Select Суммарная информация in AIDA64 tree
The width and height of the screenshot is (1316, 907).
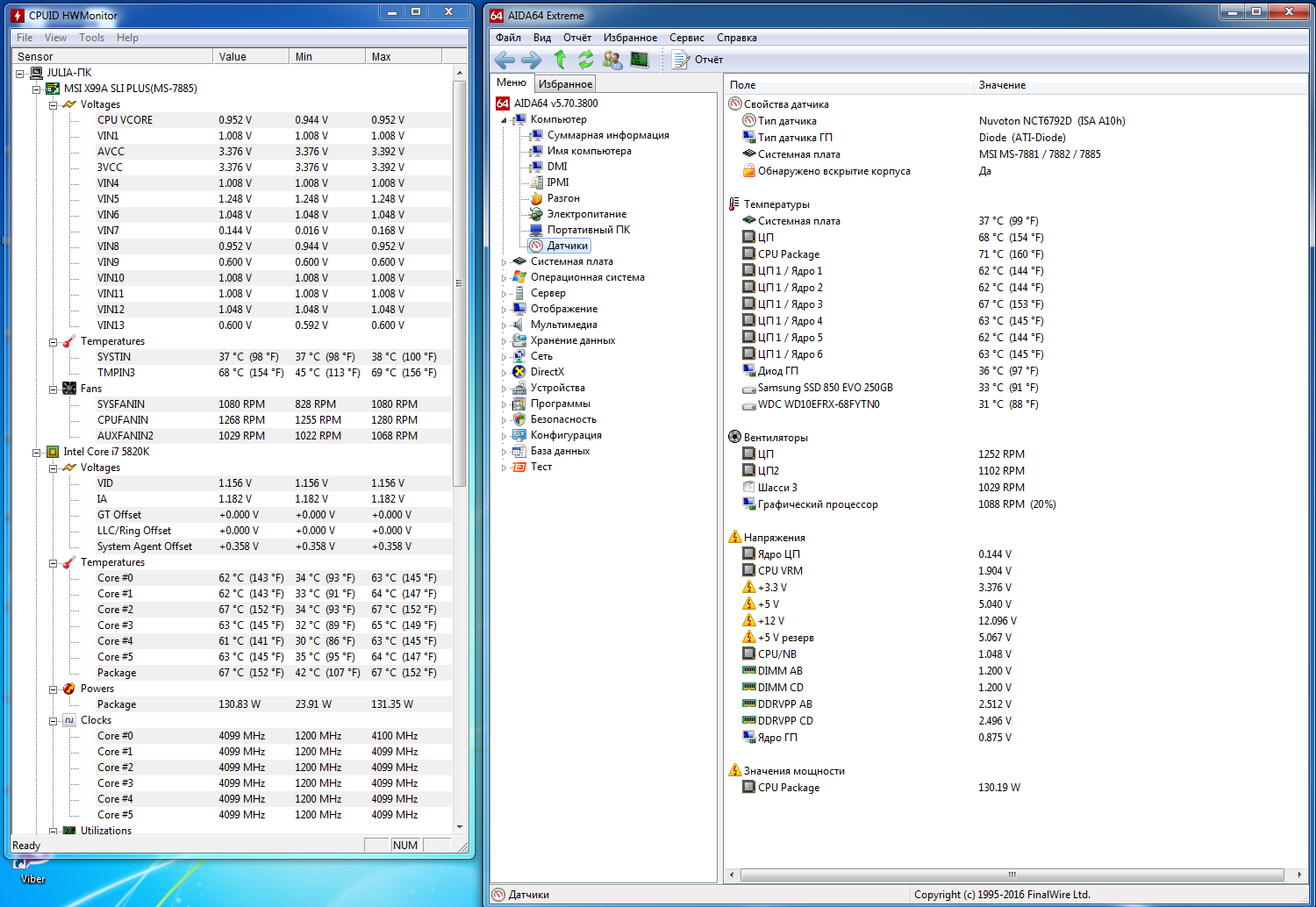[x=608, y=135]
